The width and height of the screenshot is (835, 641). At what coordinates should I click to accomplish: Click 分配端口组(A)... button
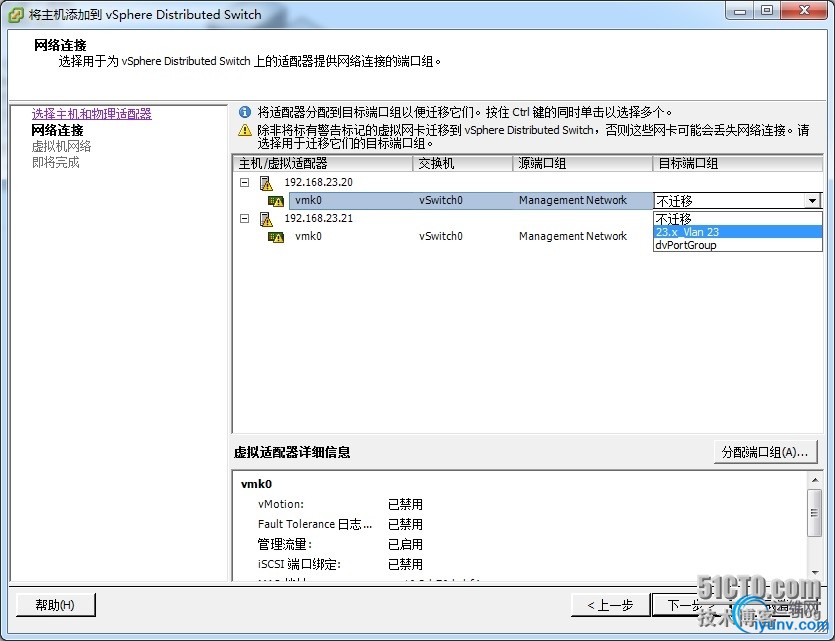click(765, 452)
